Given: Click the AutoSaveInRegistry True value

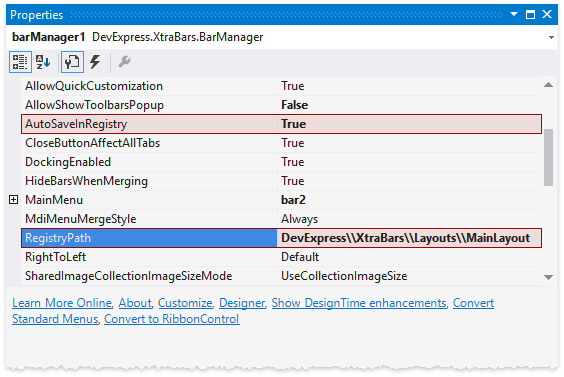Looking at the screenshot, I should click(x=409, y=124).
